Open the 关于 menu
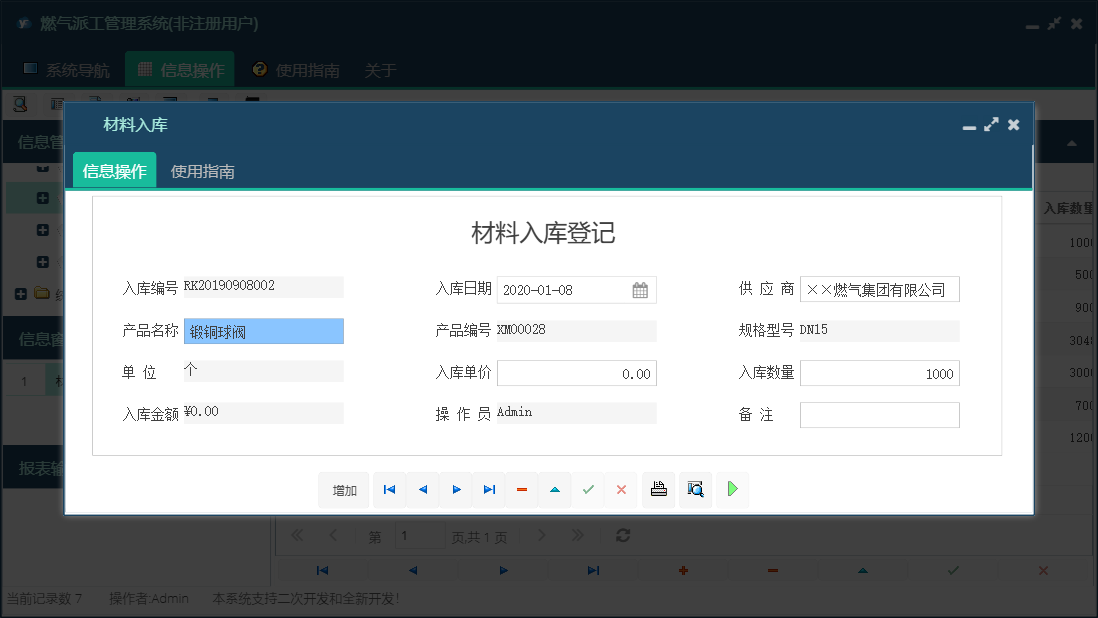 click(x=380, y=70)
